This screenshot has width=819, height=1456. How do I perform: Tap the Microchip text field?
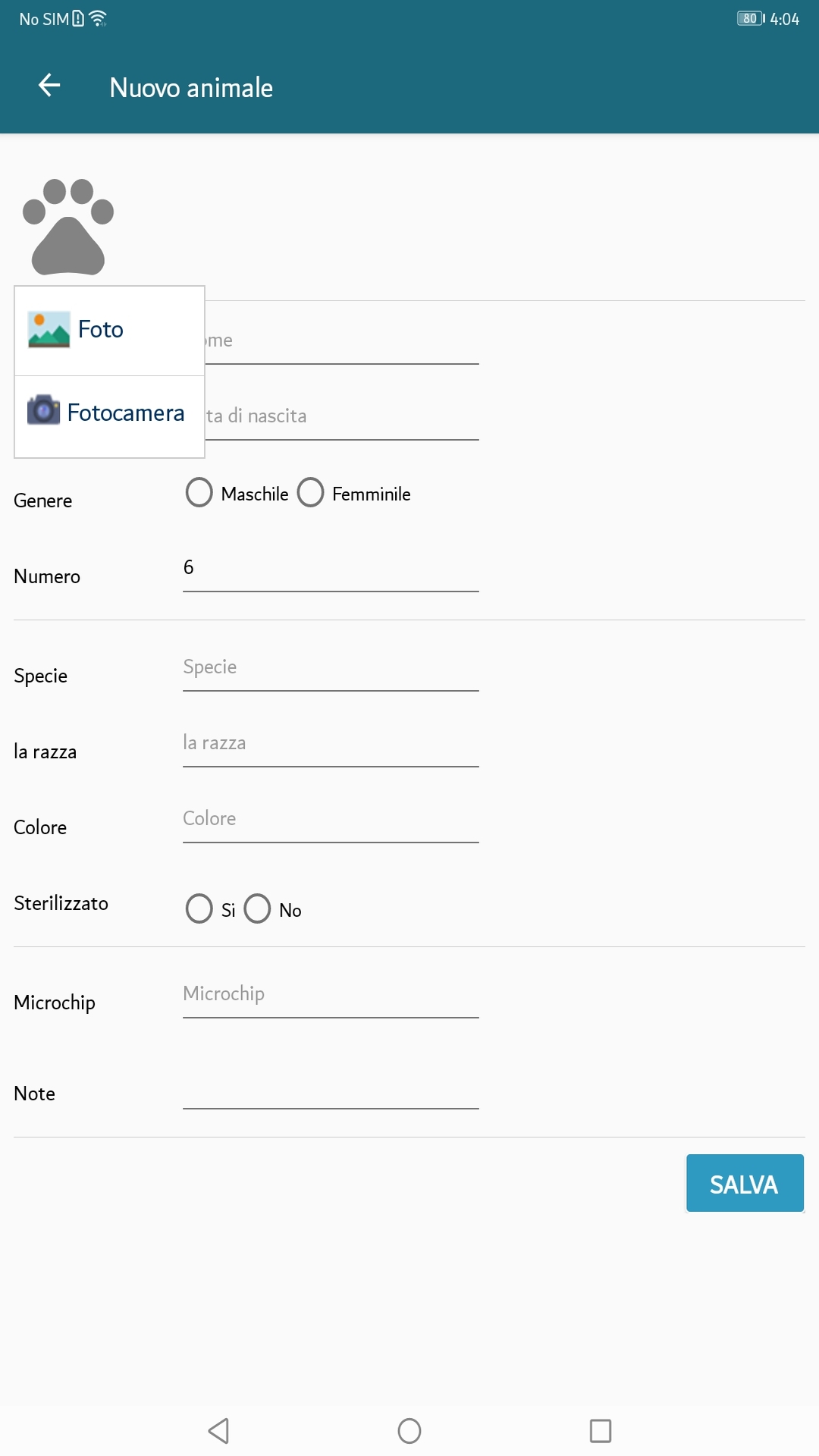331,994
